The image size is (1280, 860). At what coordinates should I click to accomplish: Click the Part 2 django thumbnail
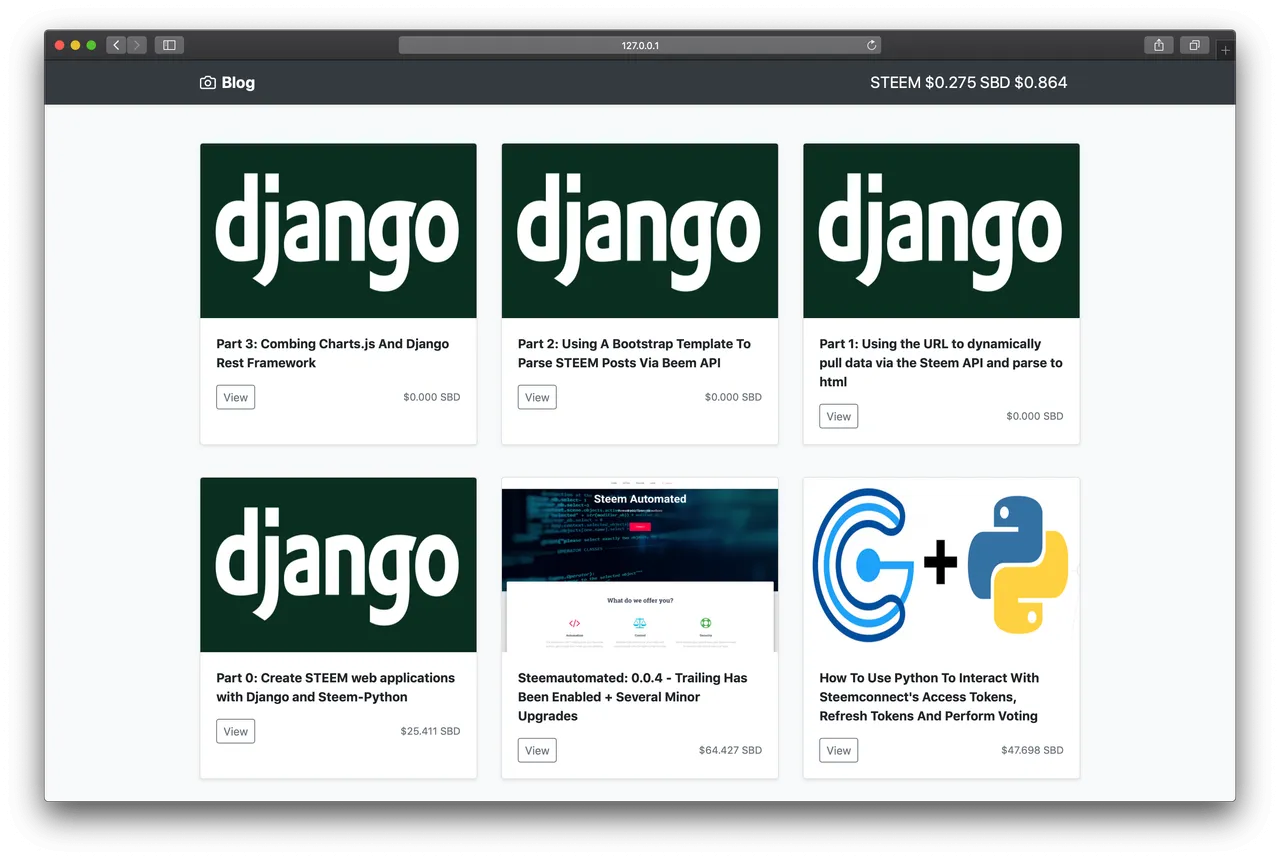(x=640, y=231)
